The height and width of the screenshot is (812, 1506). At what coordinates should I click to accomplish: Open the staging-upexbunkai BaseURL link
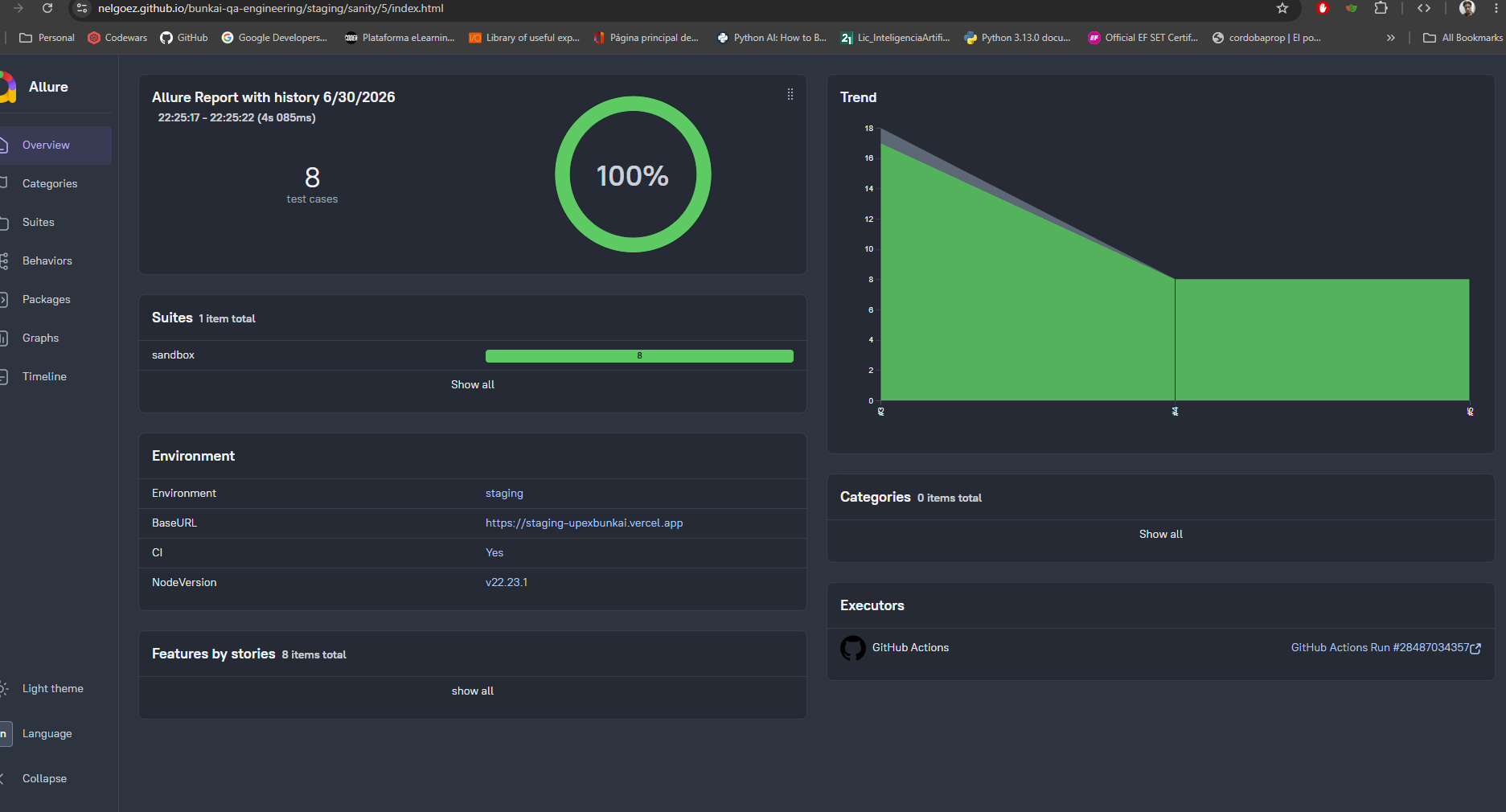pos(585,523)
